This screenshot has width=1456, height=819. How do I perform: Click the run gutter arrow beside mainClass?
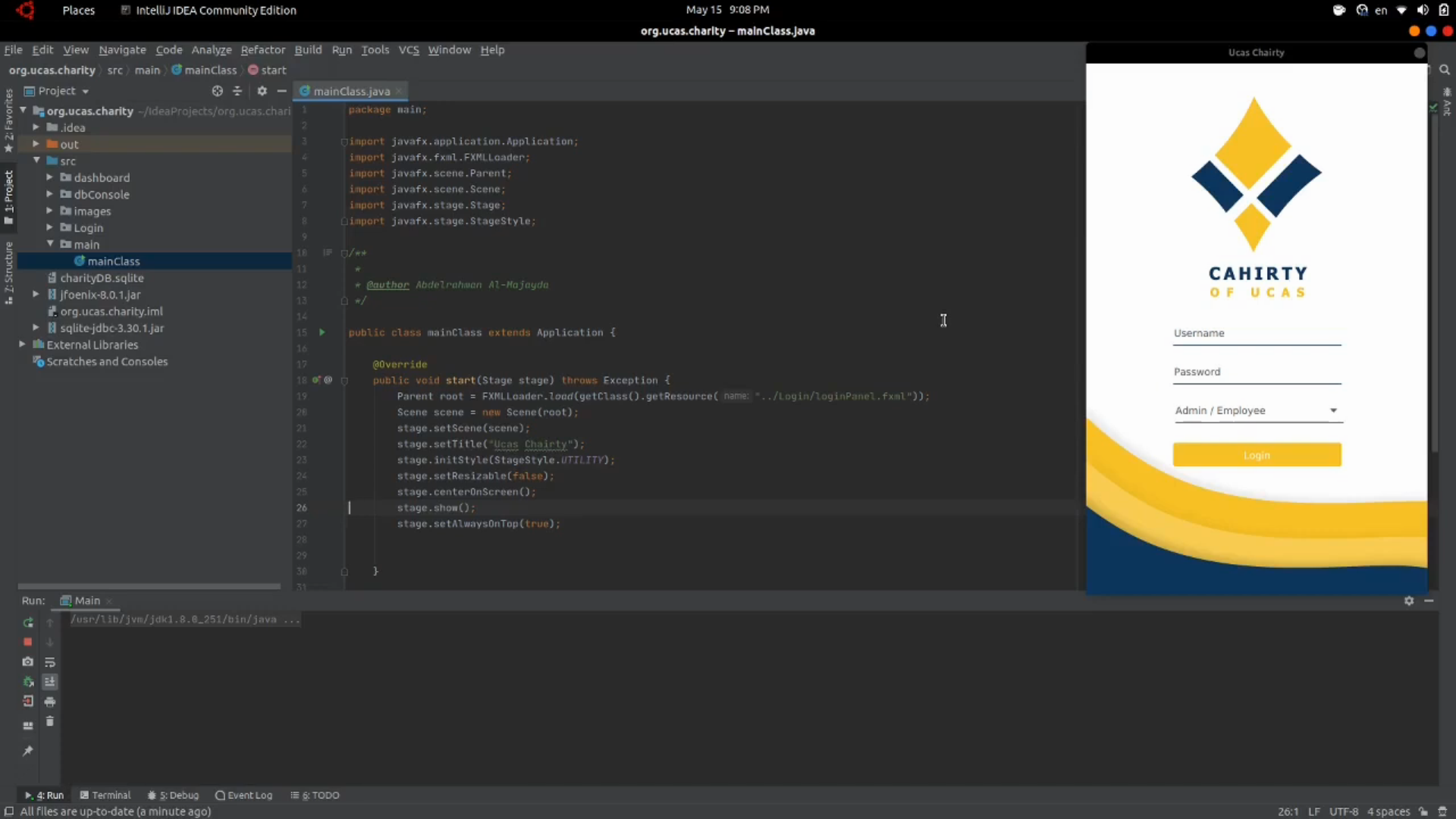point(322,332)
